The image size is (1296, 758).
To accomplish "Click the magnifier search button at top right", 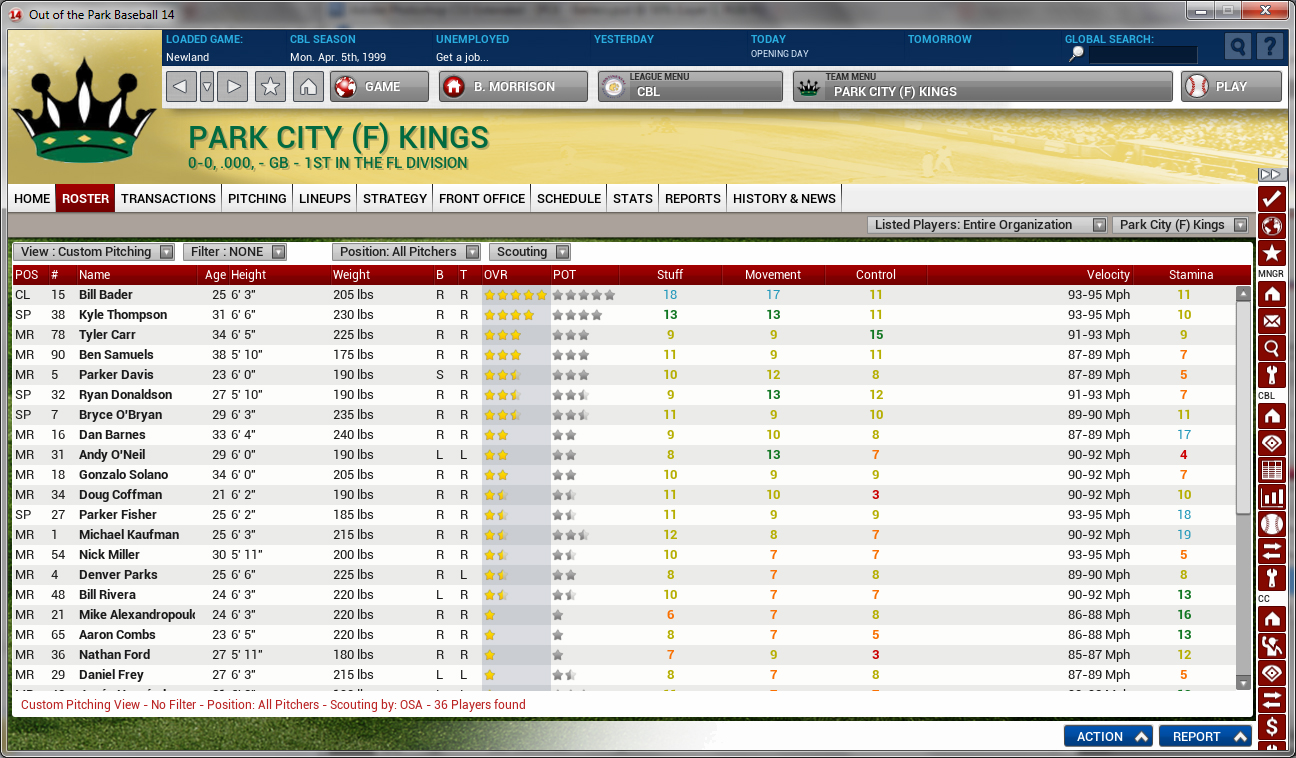I will tap(1238, 47).
